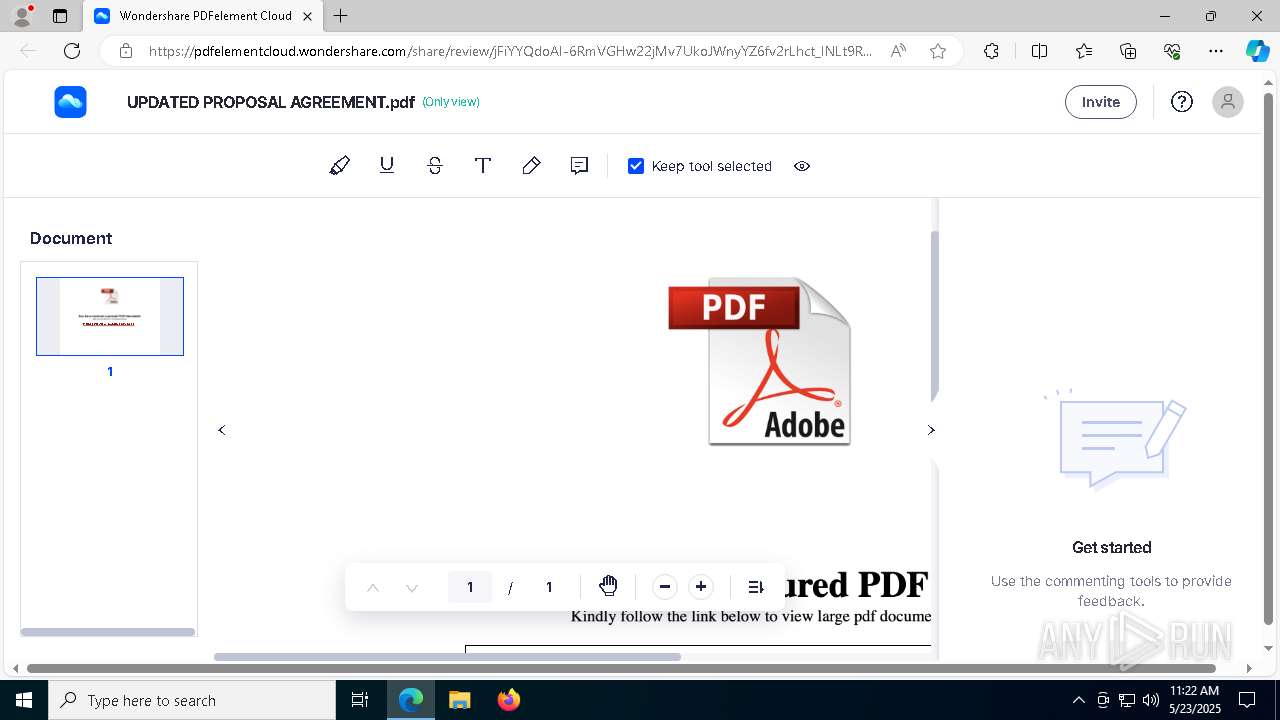Show hidden system tray icons
Screen dimensions: 1280x720
point(1078,700)
